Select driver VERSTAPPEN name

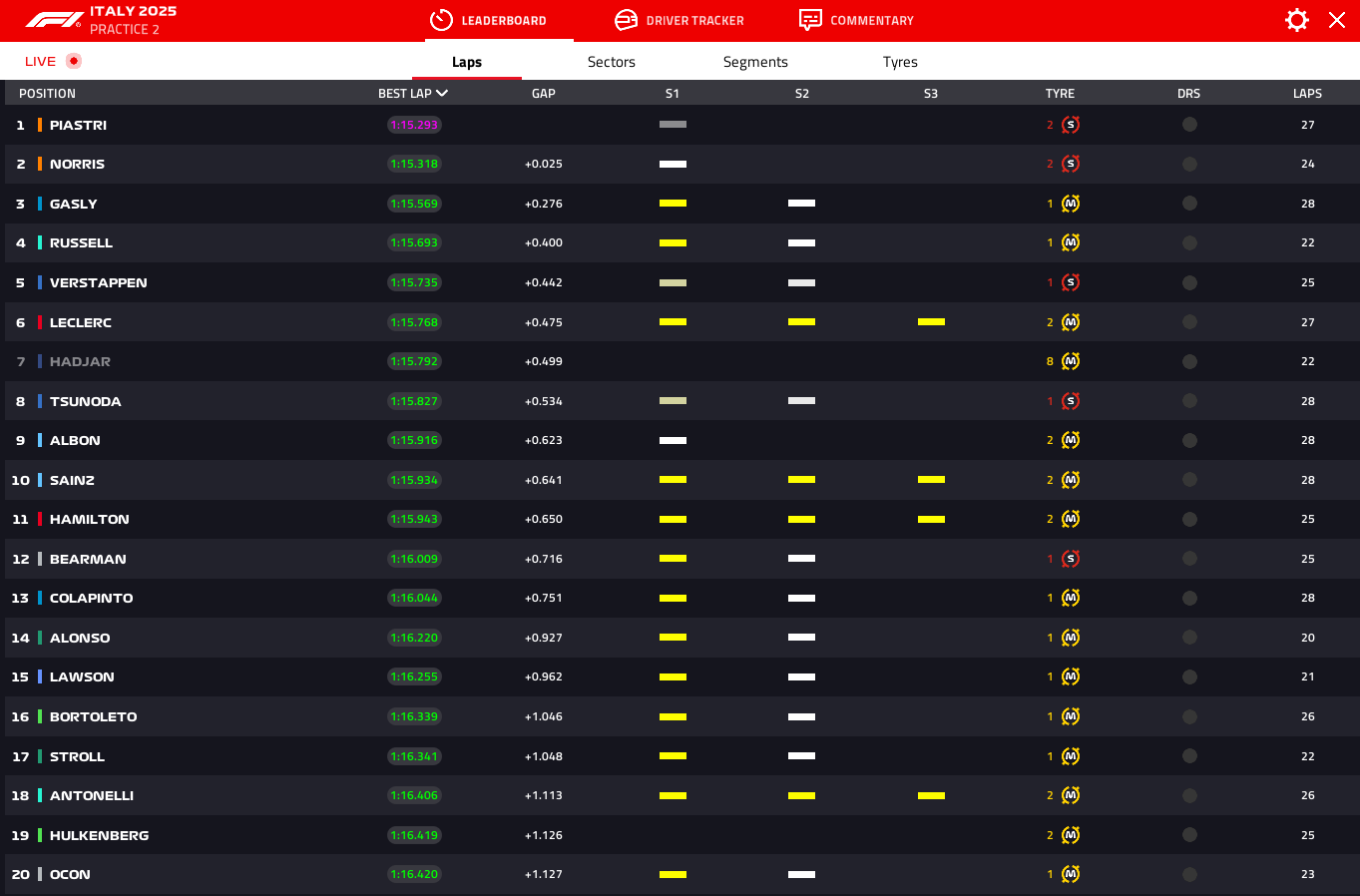[99, 282]
